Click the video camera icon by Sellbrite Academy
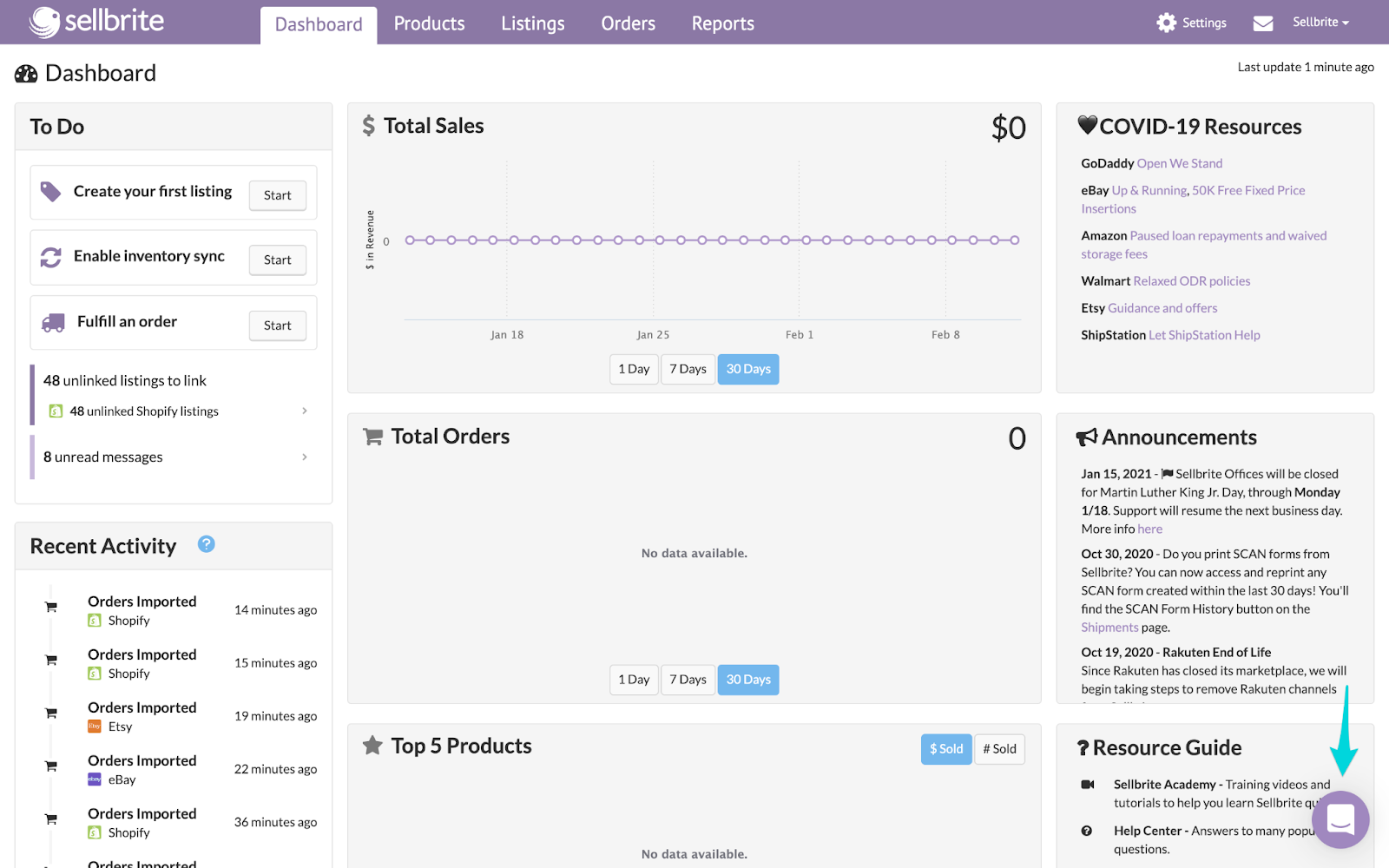1389x868 pixels. (1087, 785)
